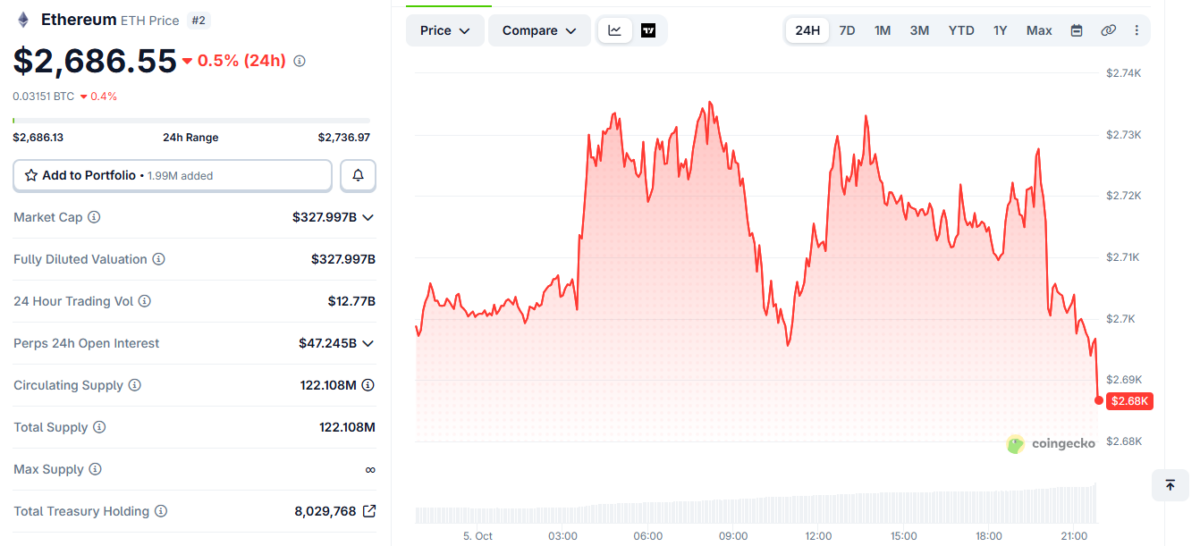Click the star icon in Add to Portfolio

(x=31, y=175)
